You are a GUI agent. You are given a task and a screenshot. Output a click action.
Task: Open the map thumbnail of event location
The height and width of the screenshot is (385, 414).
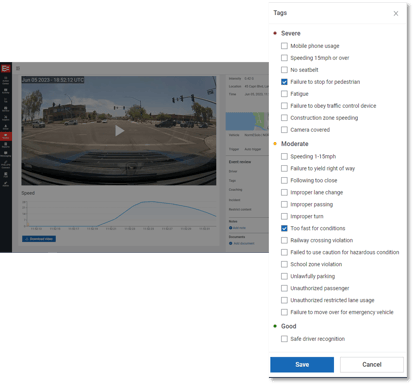(x=247, y=122)
